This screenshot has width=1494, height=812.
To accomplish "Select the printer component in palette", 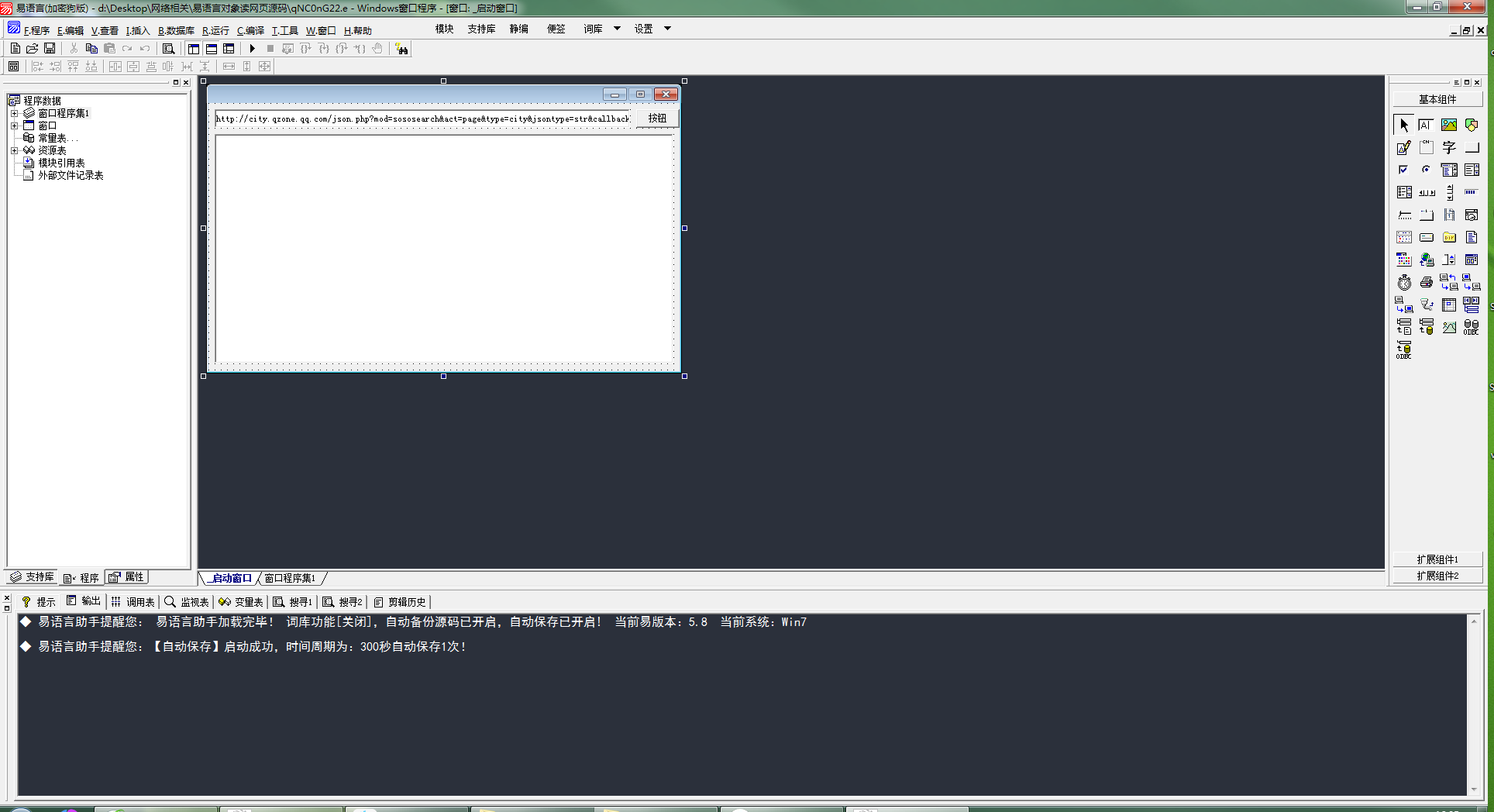I will pos(1426,283).
